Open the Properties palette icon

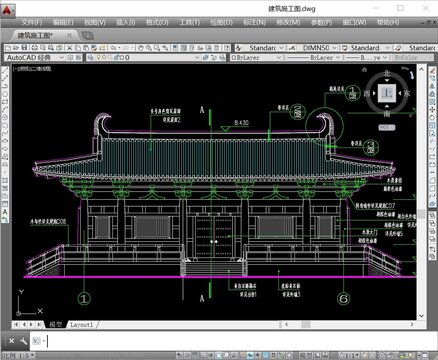click(175, 48)
